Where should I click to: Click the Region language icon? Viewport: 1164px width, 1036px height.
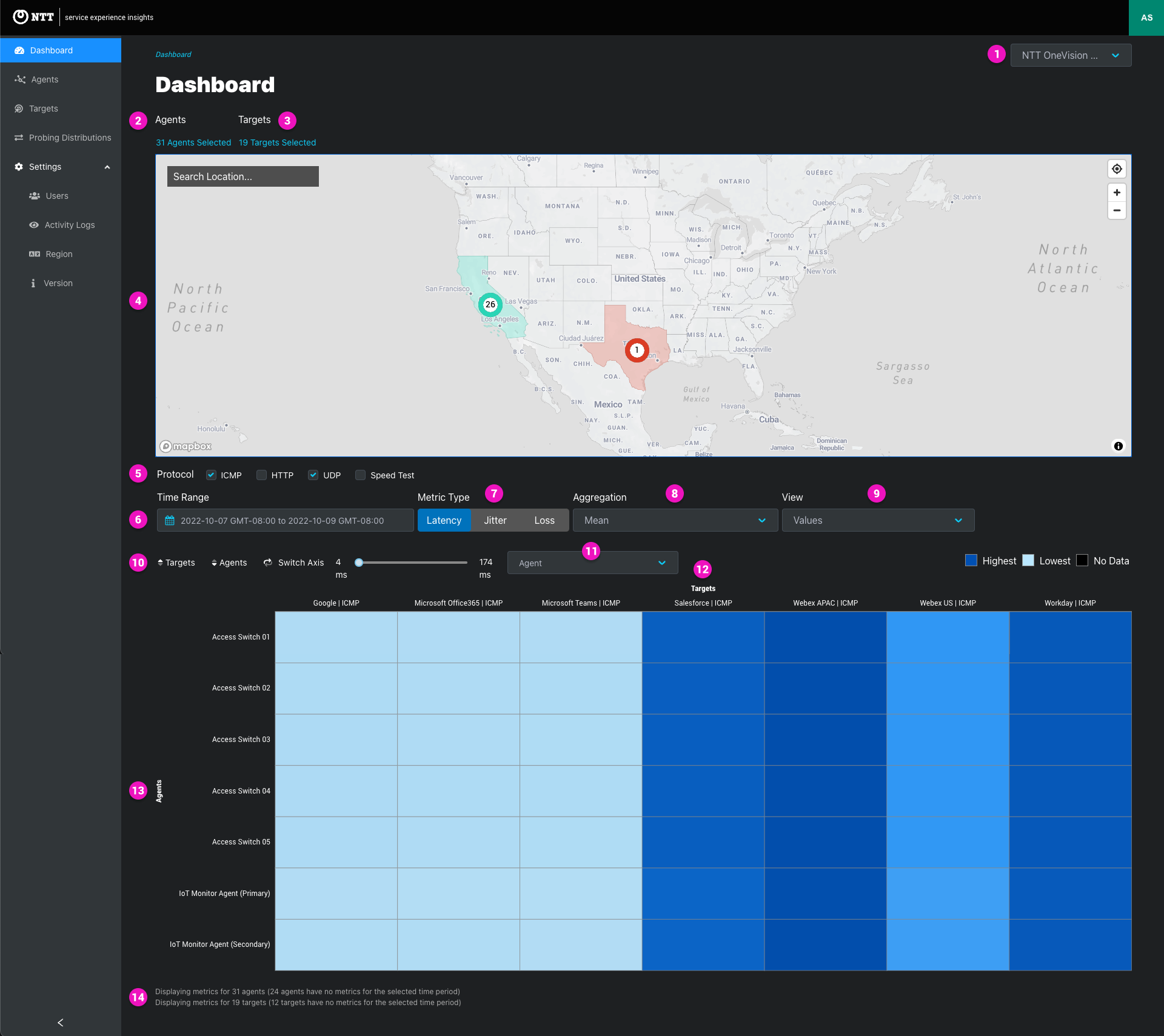click(35, 254)
